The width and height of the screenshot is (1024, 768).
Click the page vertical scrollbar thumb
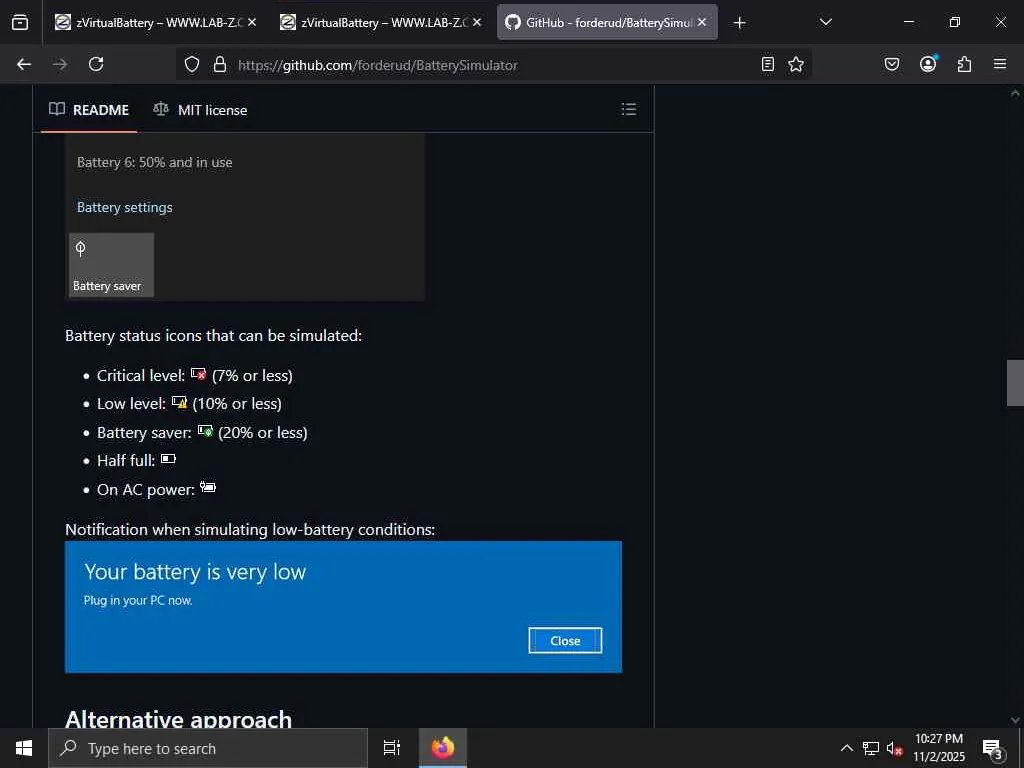[1015, 383]
